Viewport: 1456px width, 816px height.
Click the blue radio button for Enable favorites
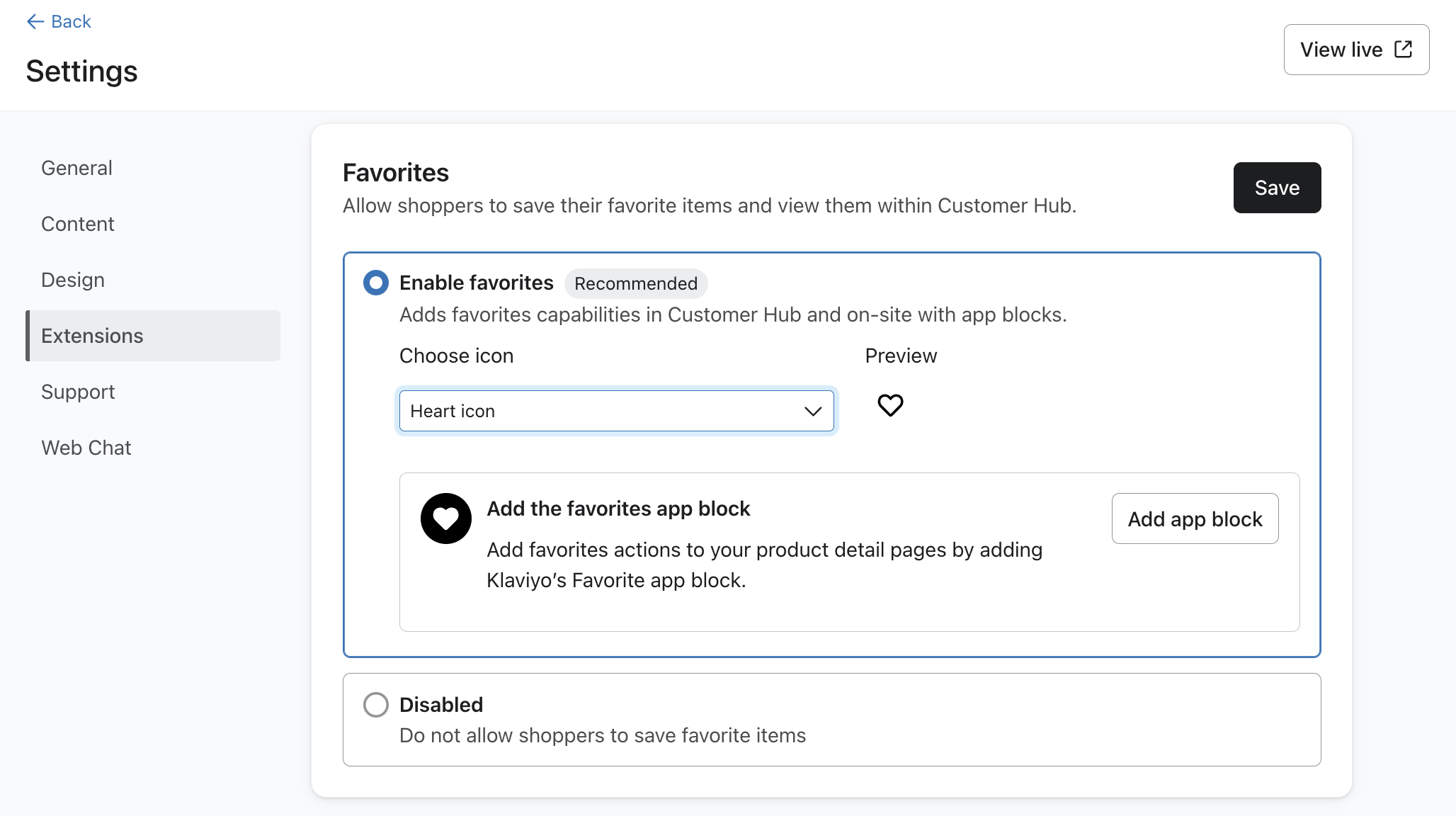pos(375,283)
